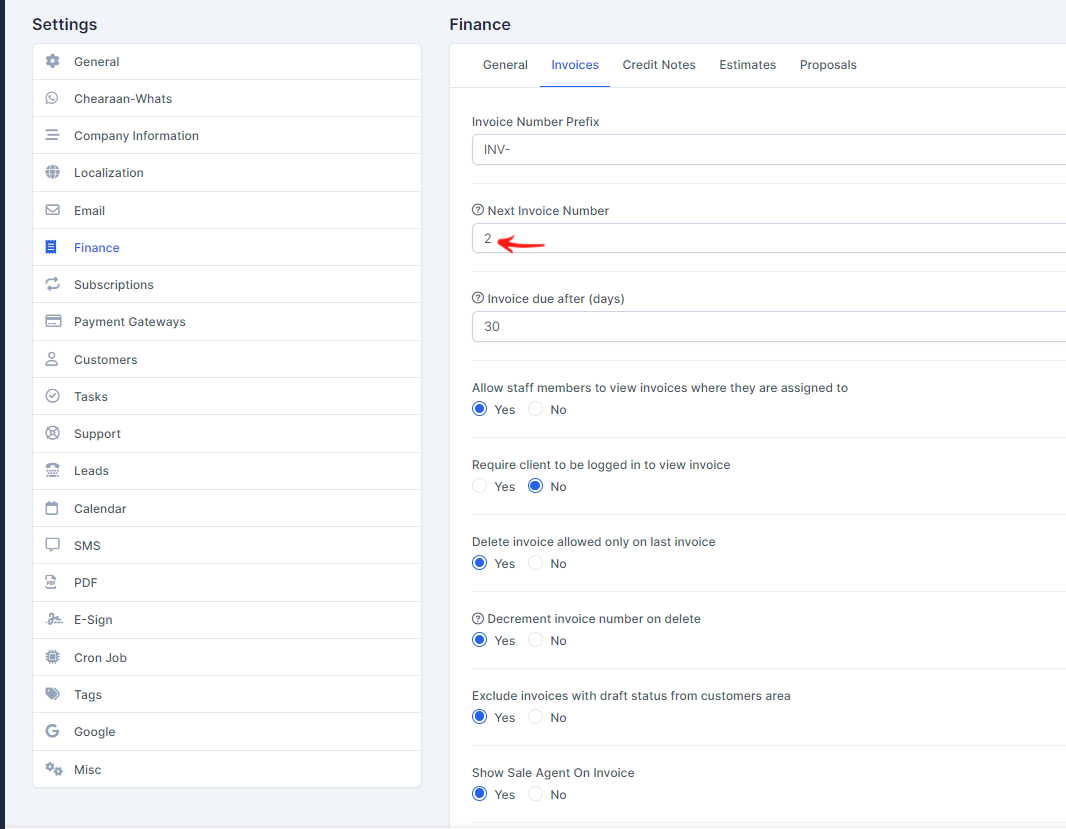
Task: Set Show Sale Agent On Invoice to No
Action: click(536, 795)
